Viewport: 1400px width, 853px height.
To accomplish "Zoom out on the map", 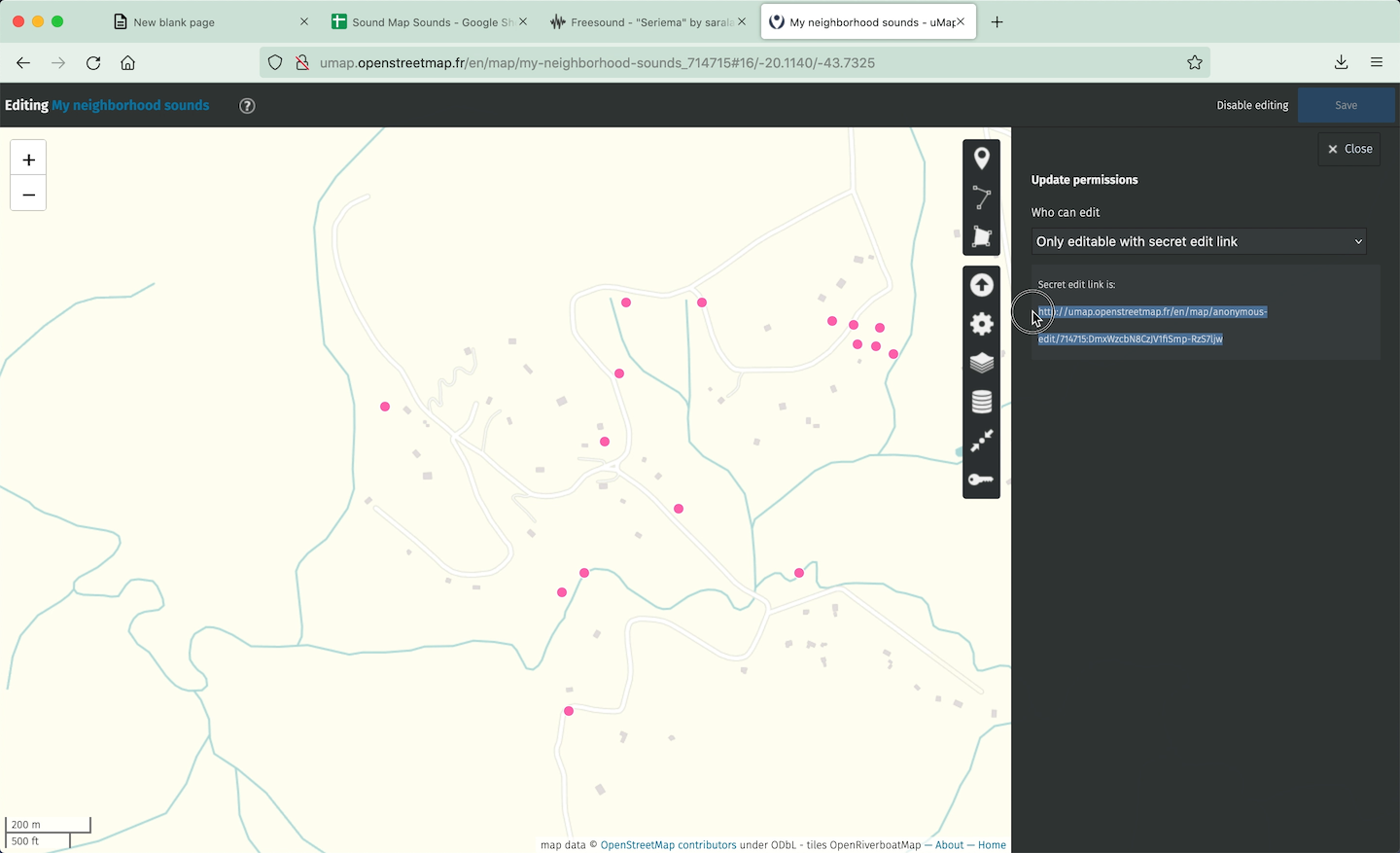I will [x=28, y=195].
